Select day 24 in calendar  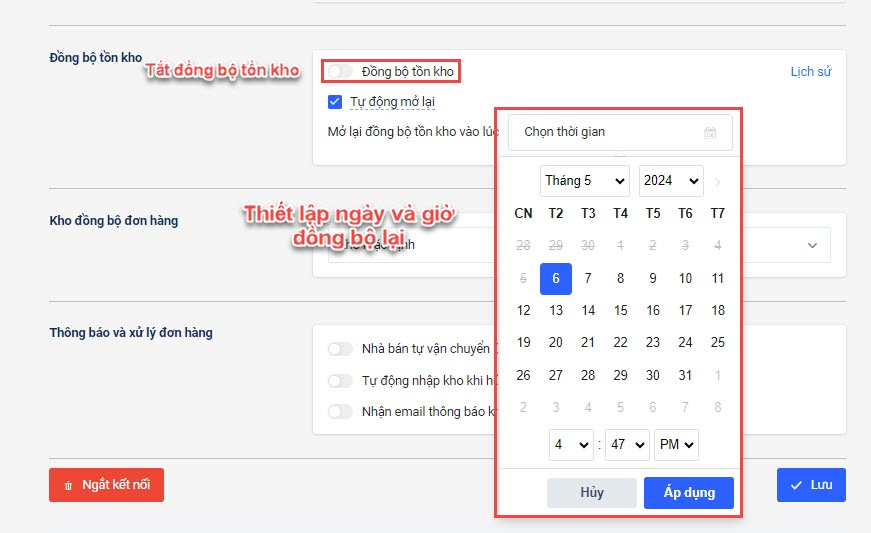(685, 343)
